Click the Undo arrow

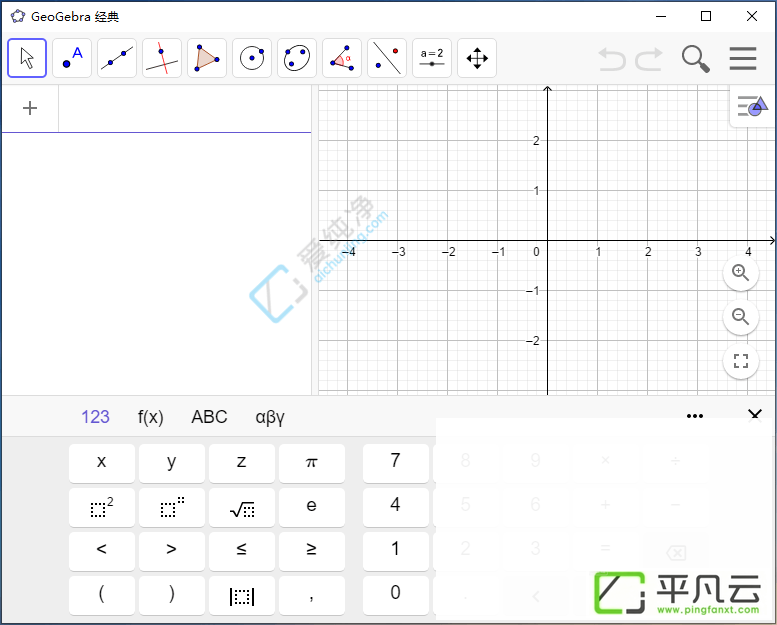pos(612,59)
